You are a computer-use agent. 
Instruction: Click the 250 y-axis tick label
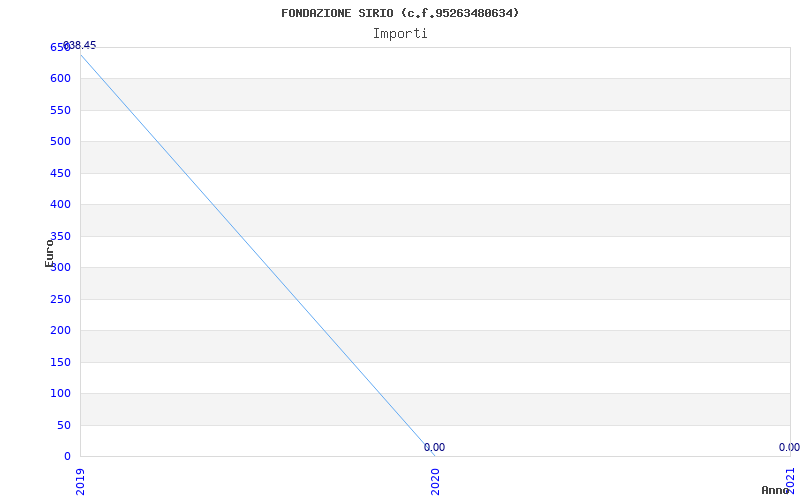[60, 299]
